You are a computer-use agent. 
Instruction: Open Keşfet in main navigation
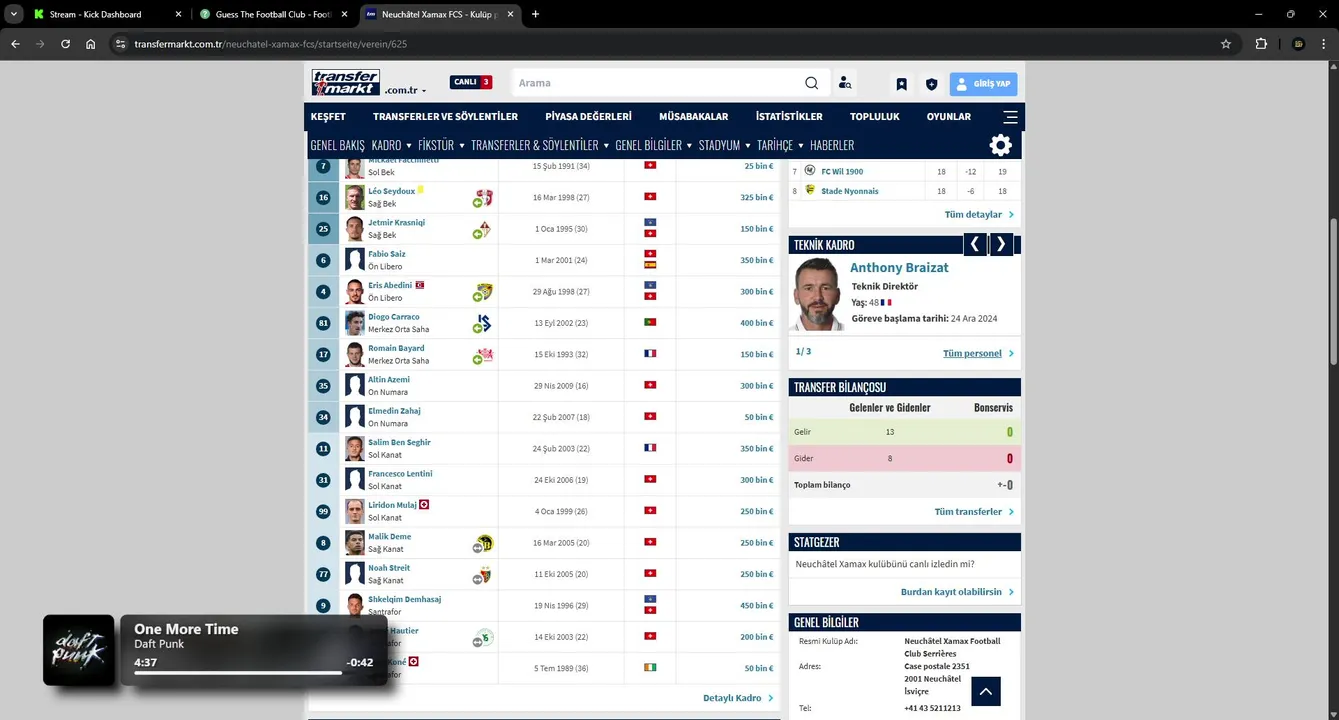[328, 117]
